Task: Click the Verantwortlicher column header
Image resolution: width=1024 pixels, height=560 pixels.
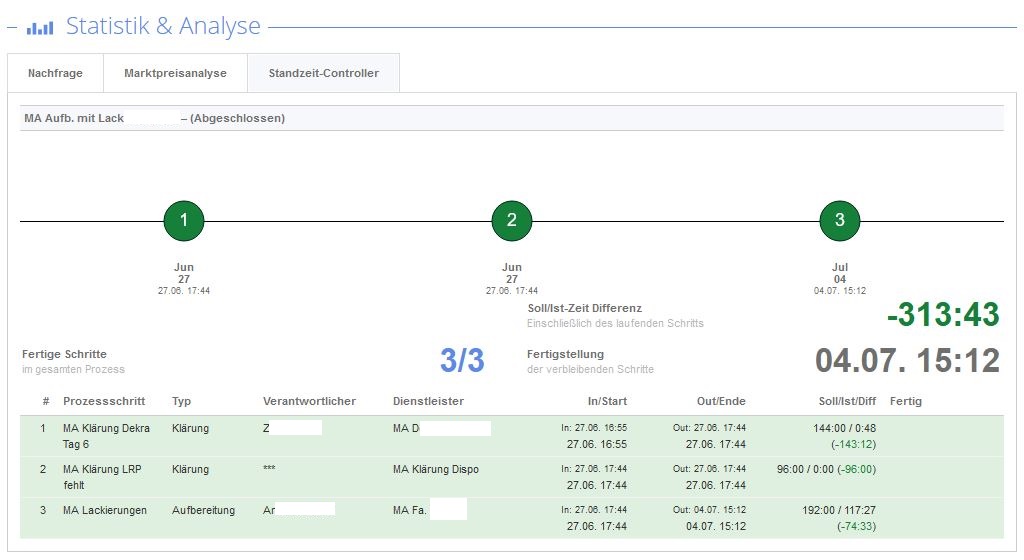Action: click(310, 401)
